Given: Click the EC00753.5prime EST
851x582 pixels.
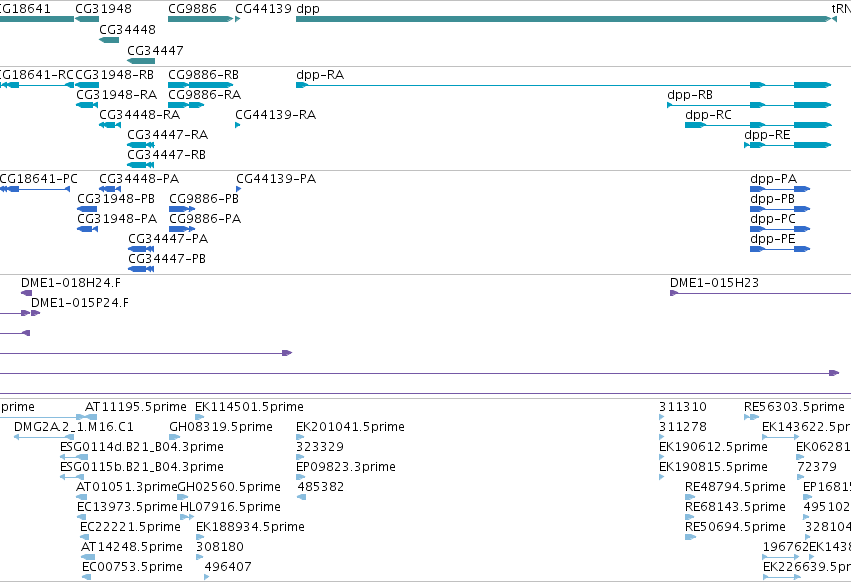Looking at the screenshot, I should 86,578.
